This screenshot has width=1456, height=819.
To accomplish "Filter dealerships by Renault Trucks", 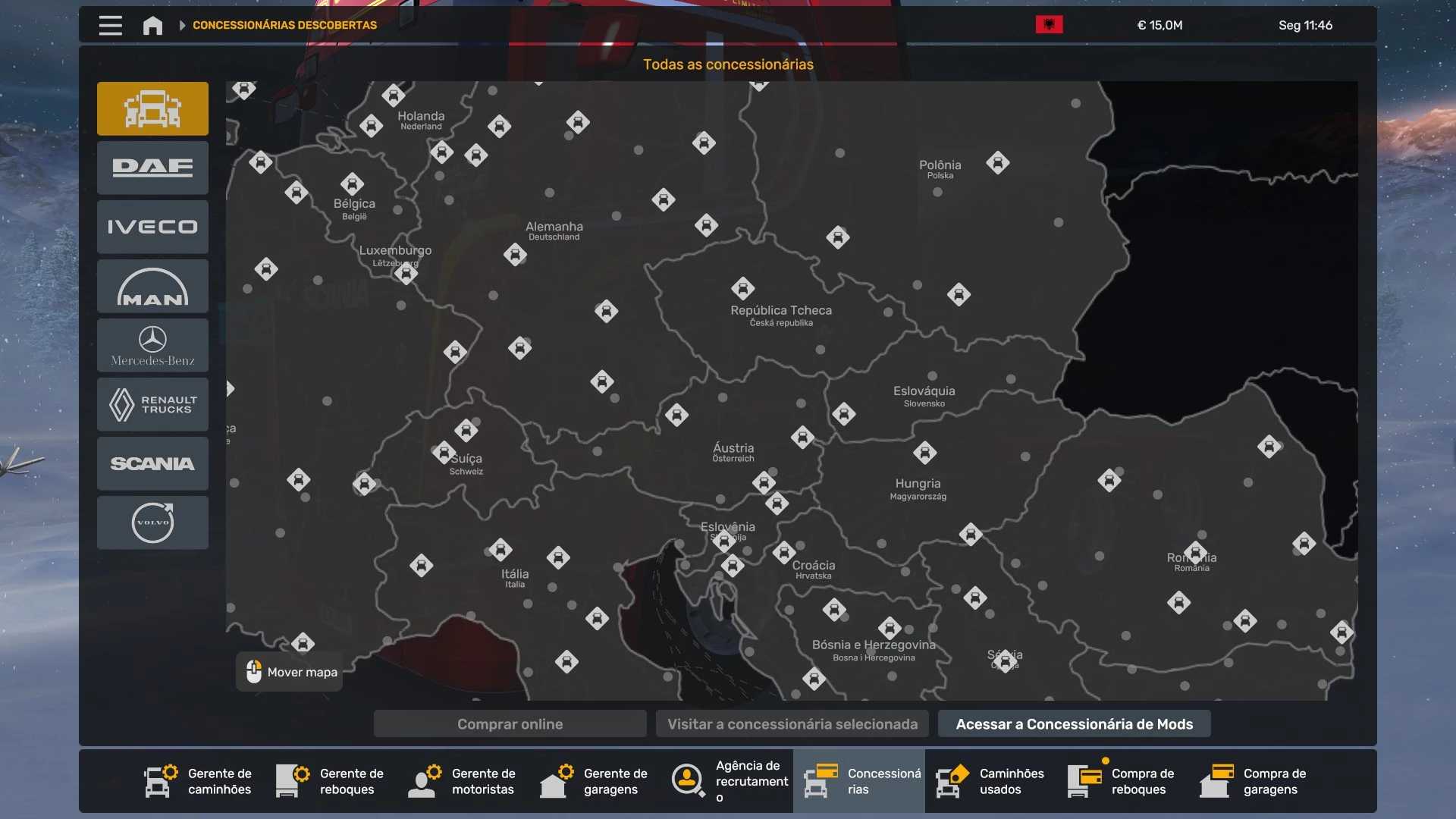I will (152, 404).
